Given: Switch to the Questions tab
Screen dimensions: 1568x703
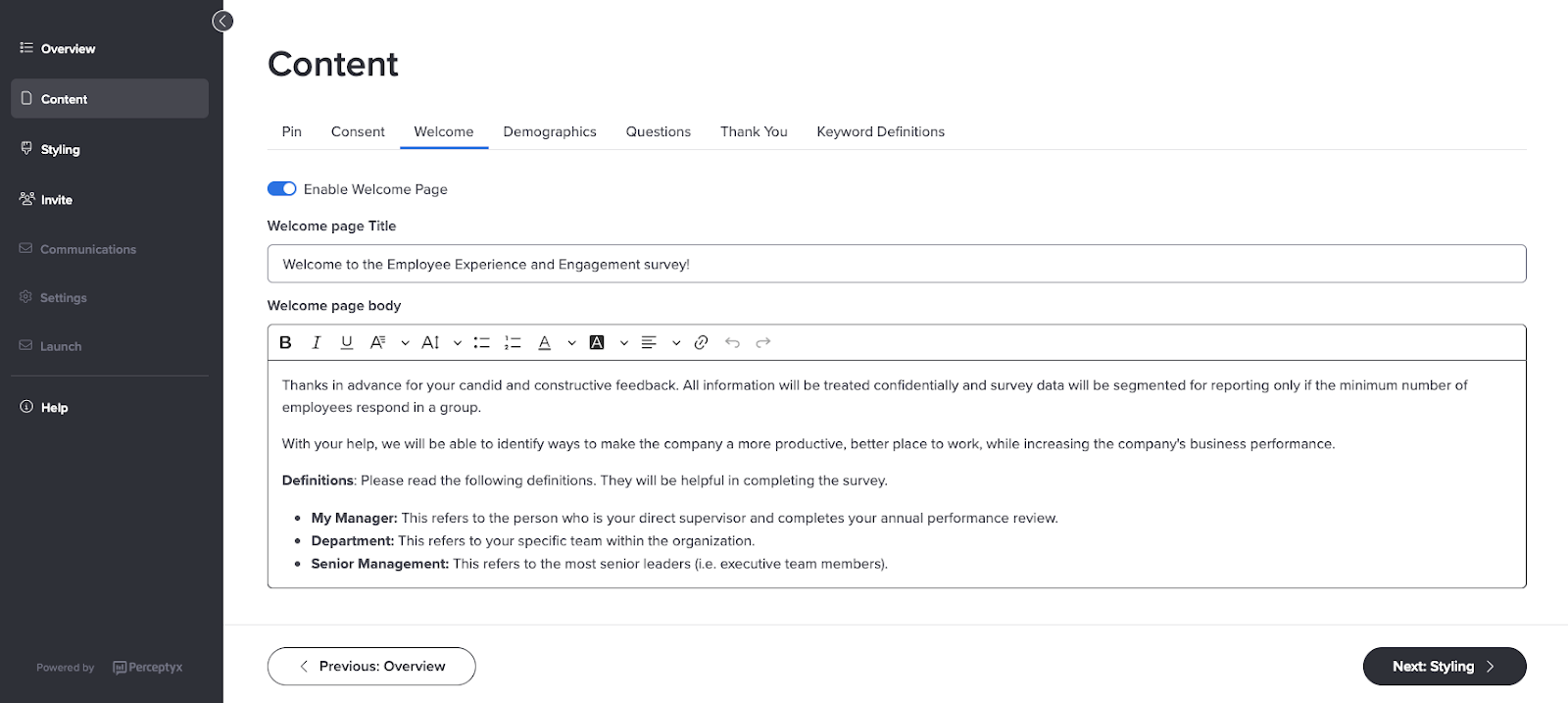Looking at the screenshot, I should (x=659, y=131).
